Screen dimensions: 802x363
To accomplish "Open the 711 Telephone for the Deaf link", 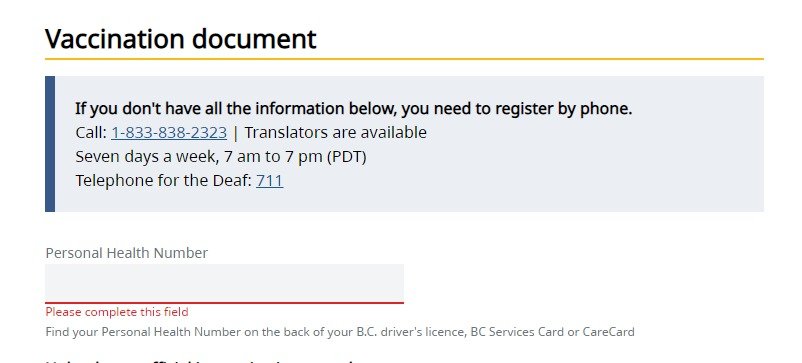I will tap(270, 180).
